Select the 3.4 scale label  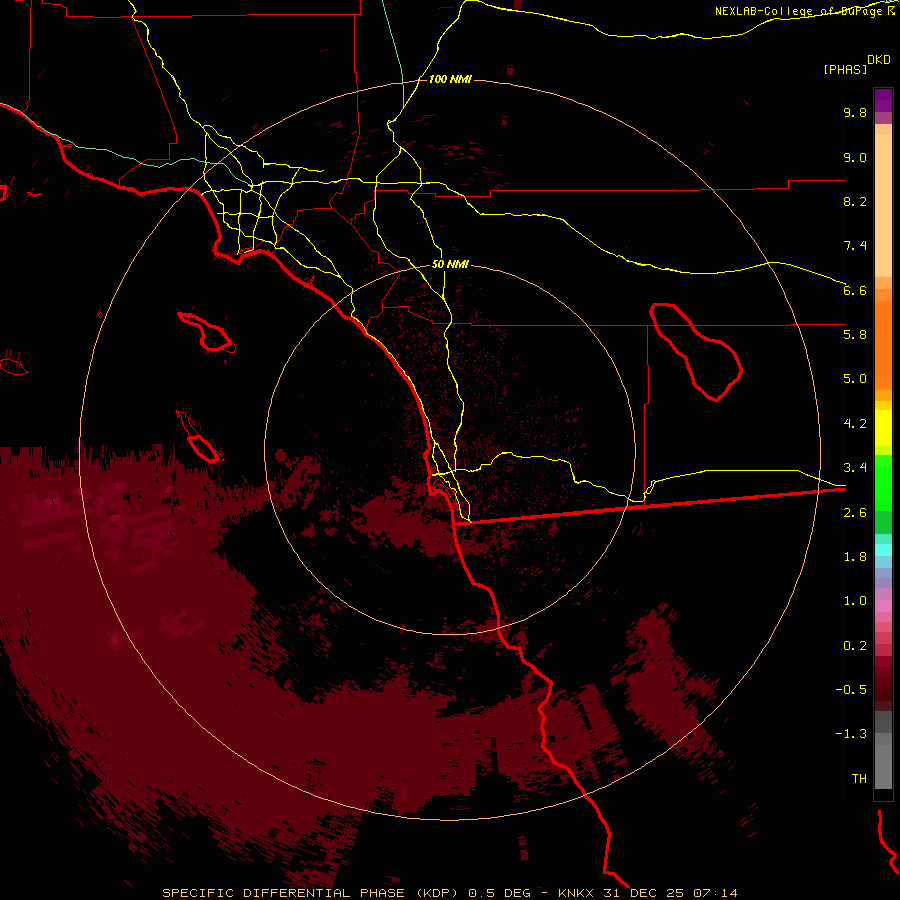(855, 468)
